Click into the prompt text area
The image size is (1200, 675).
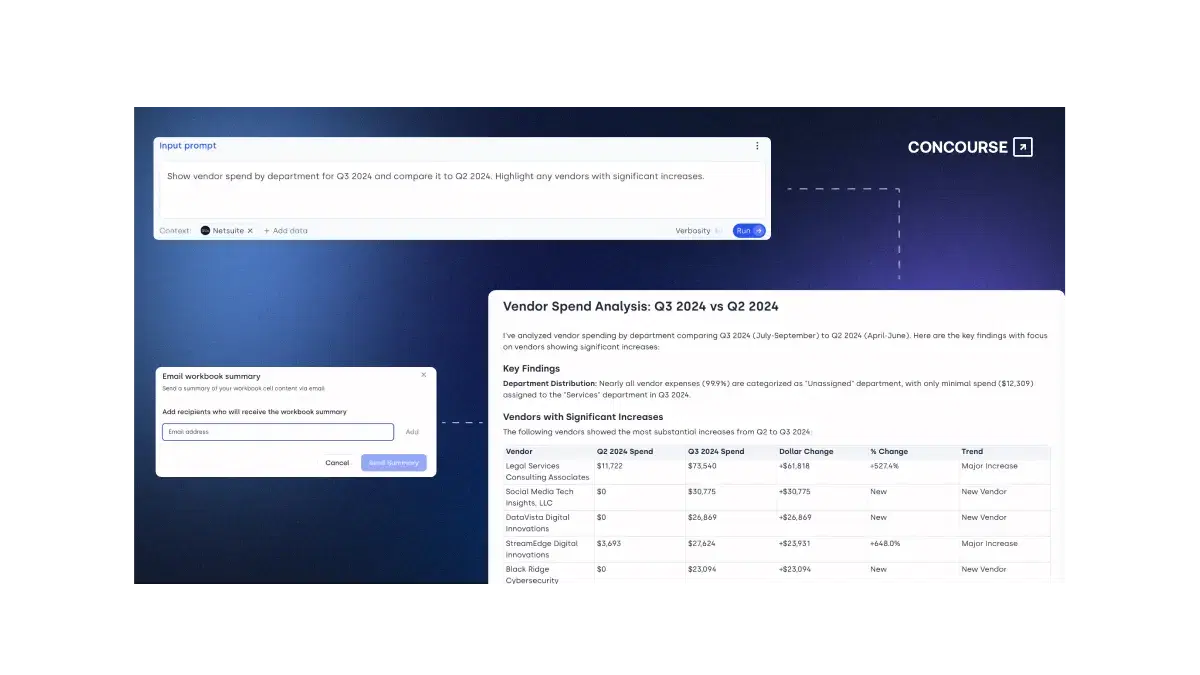click(462, 189)
